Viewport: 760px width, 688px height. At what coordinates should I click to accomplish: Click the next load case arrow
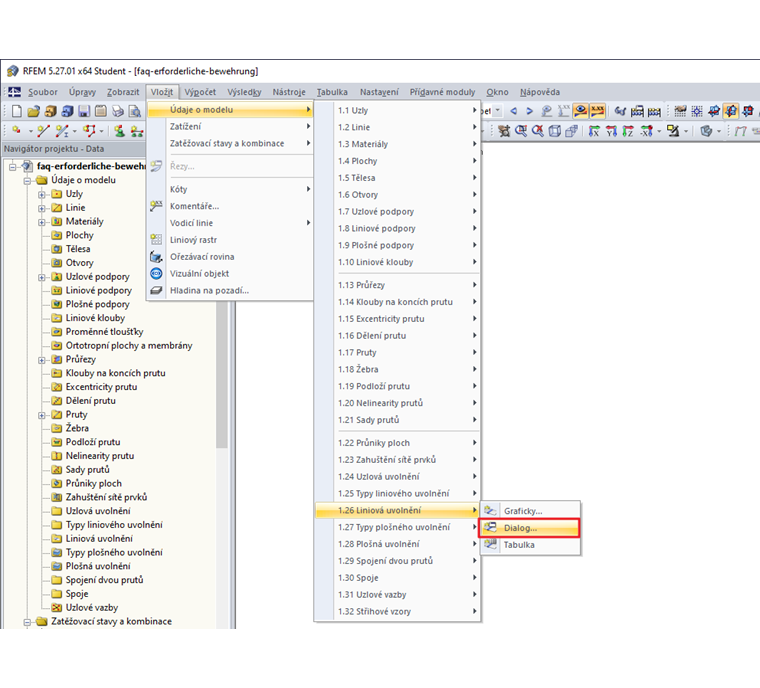pos(529,111)
